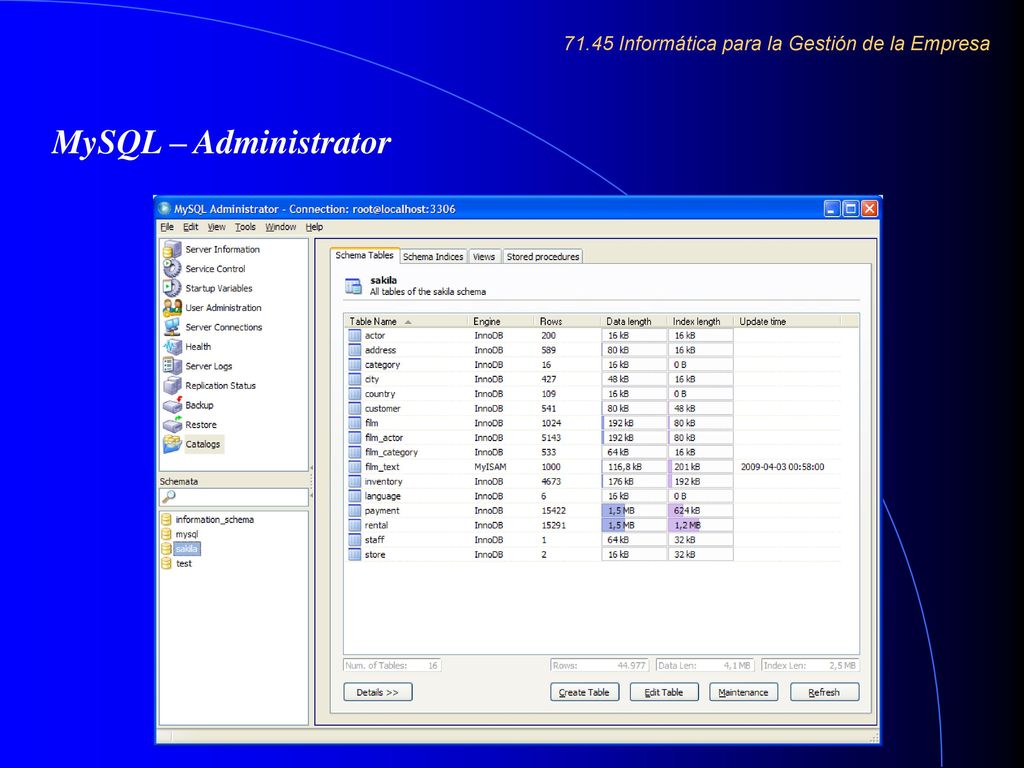The height and width of the screenshot is (768, 1024).
Task: Click the sakila schema header icon
Action: [353, 286]
